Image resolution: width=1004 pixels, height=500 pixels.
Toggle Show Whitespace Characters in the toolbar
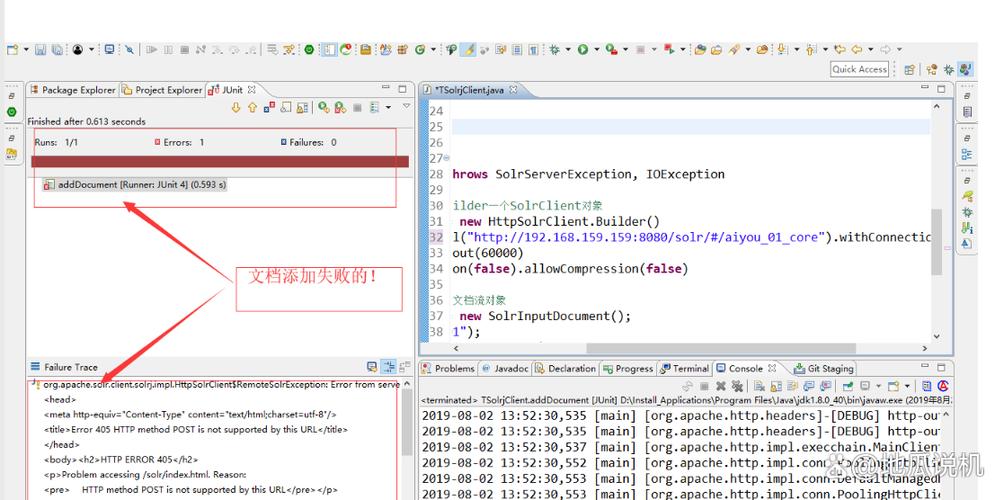coord(533,49)
